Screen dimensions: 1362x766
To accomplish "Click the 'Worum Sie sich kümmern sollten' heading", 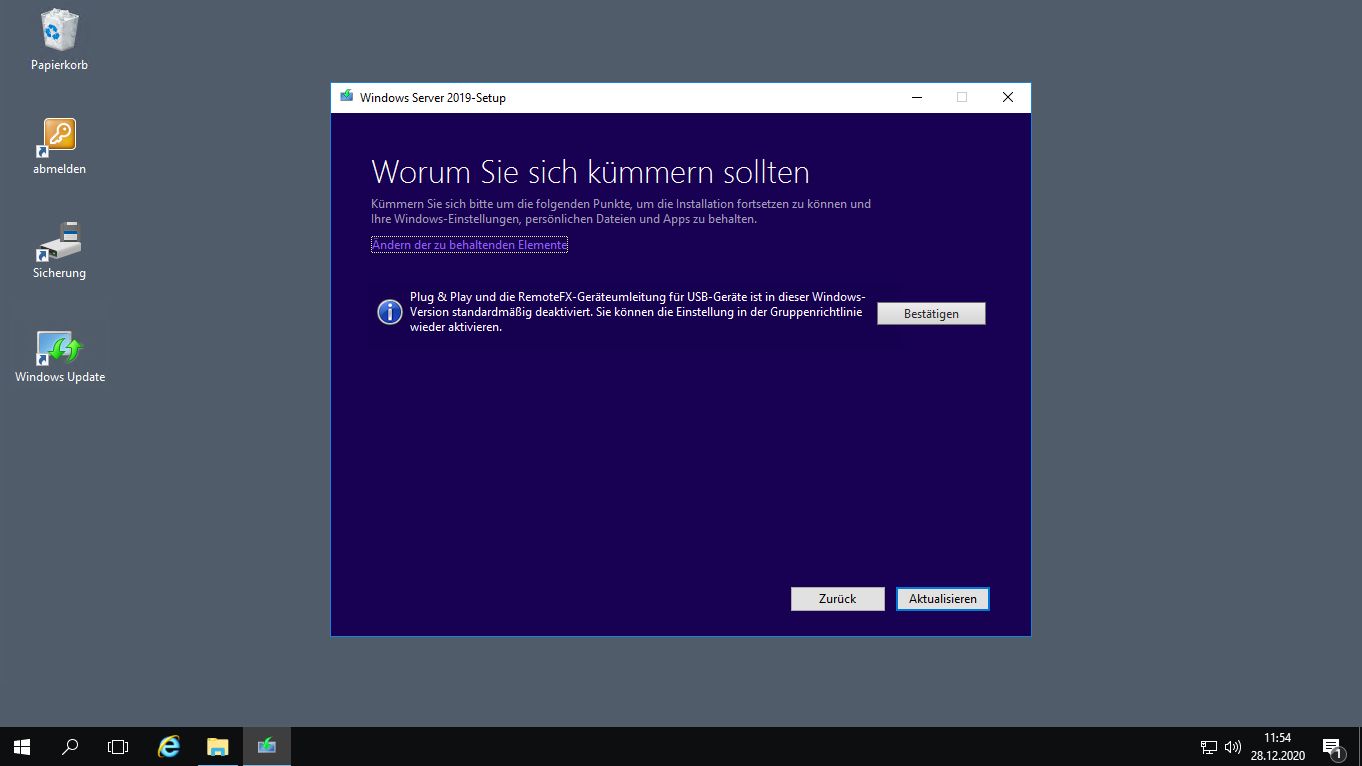I will coord(590,172).
